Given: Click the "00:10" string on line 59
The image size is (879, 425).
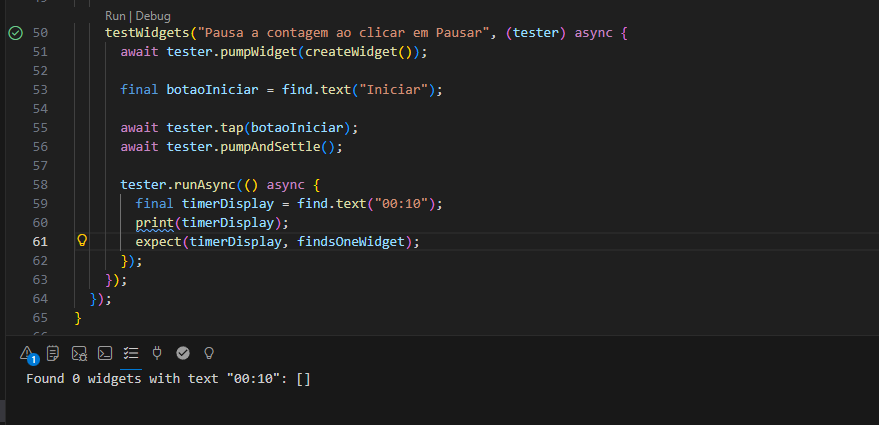Looking at the screenshot, I should click(x=401, y=204).
